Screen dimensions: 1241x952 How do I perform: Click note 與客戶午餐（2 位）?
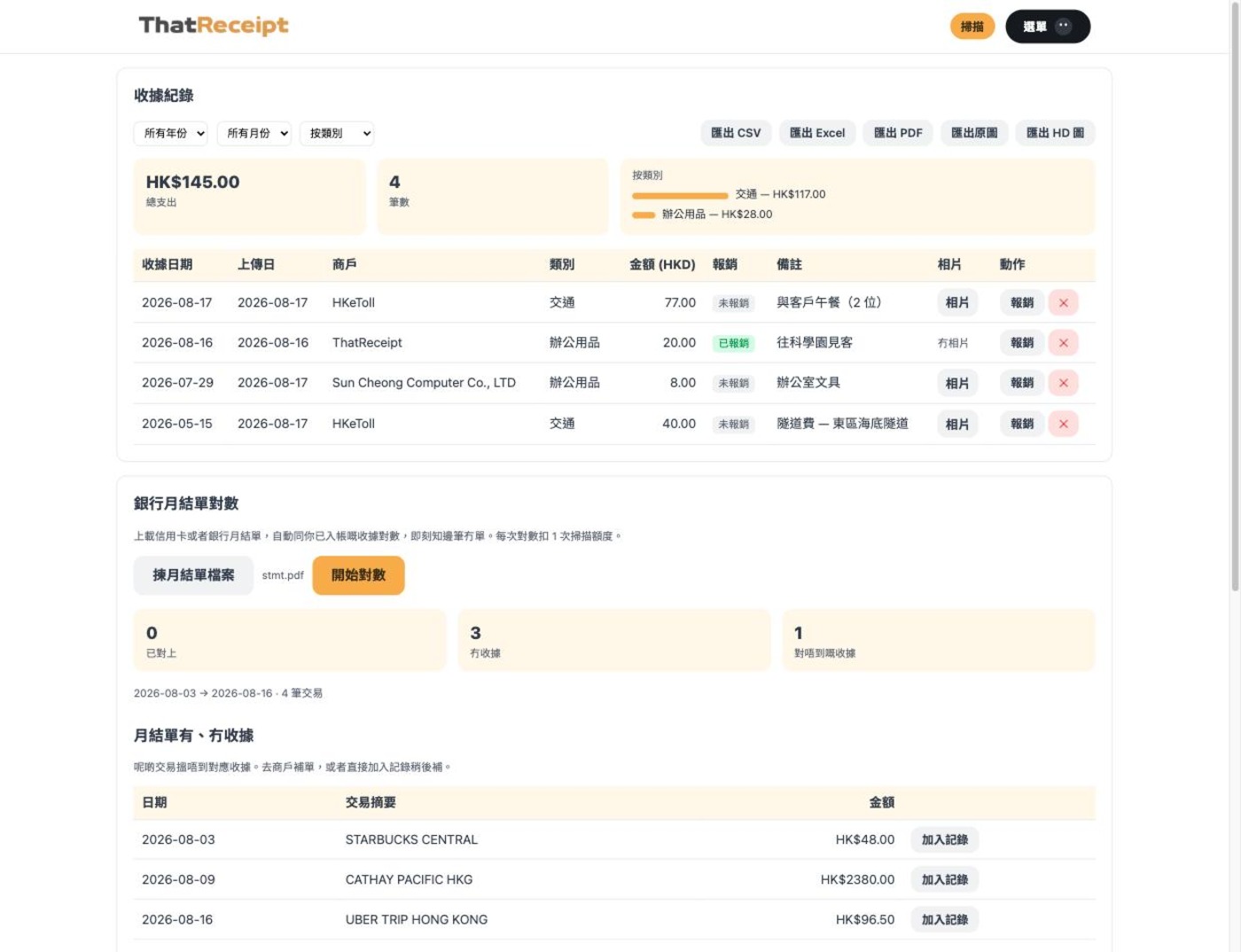pyautogui.click(x=829, y=302)
